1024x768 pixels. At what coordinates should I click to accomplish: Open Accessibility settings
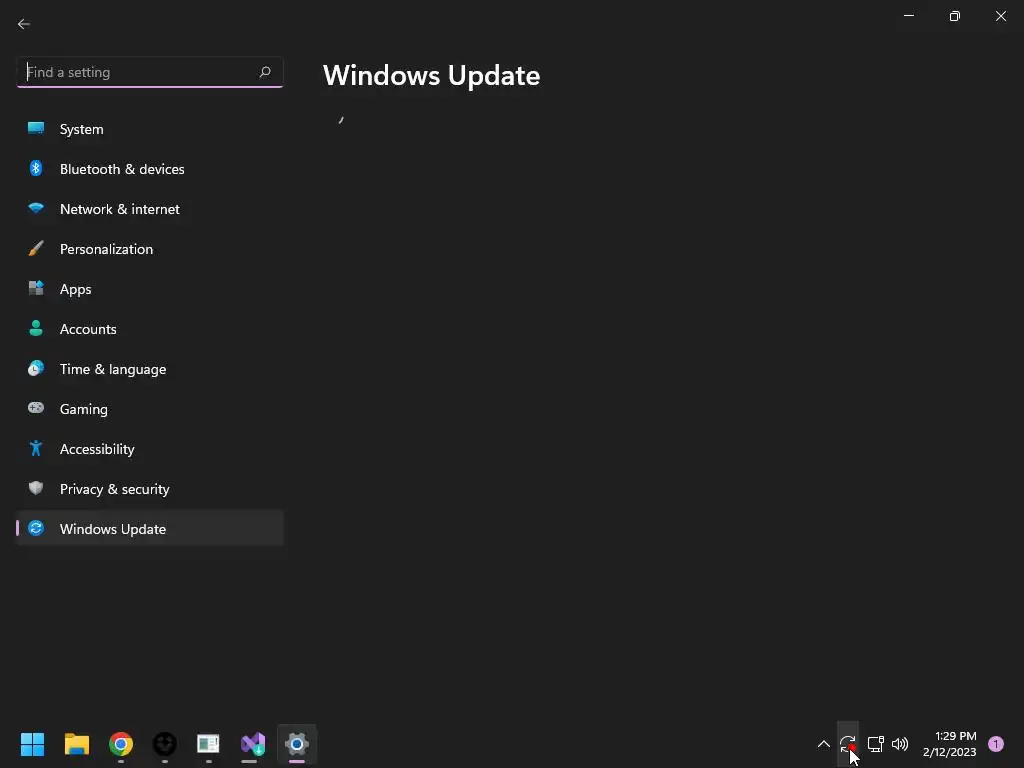150,449
